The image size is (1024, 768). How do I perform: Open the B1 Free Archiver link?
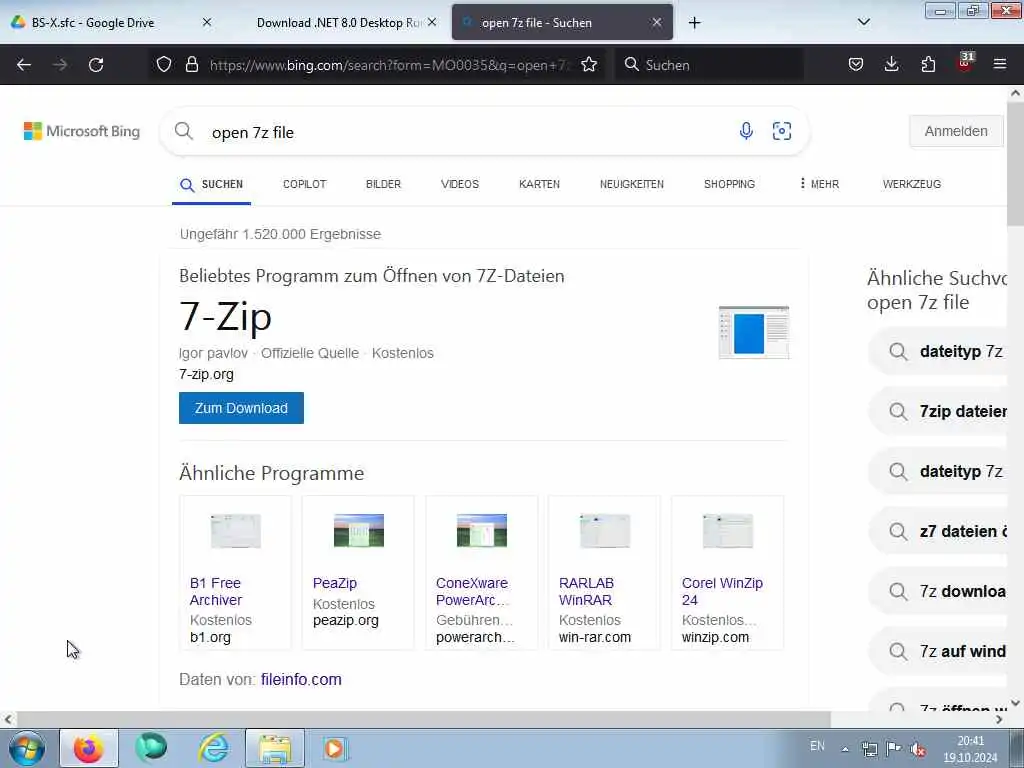point(216,592)
